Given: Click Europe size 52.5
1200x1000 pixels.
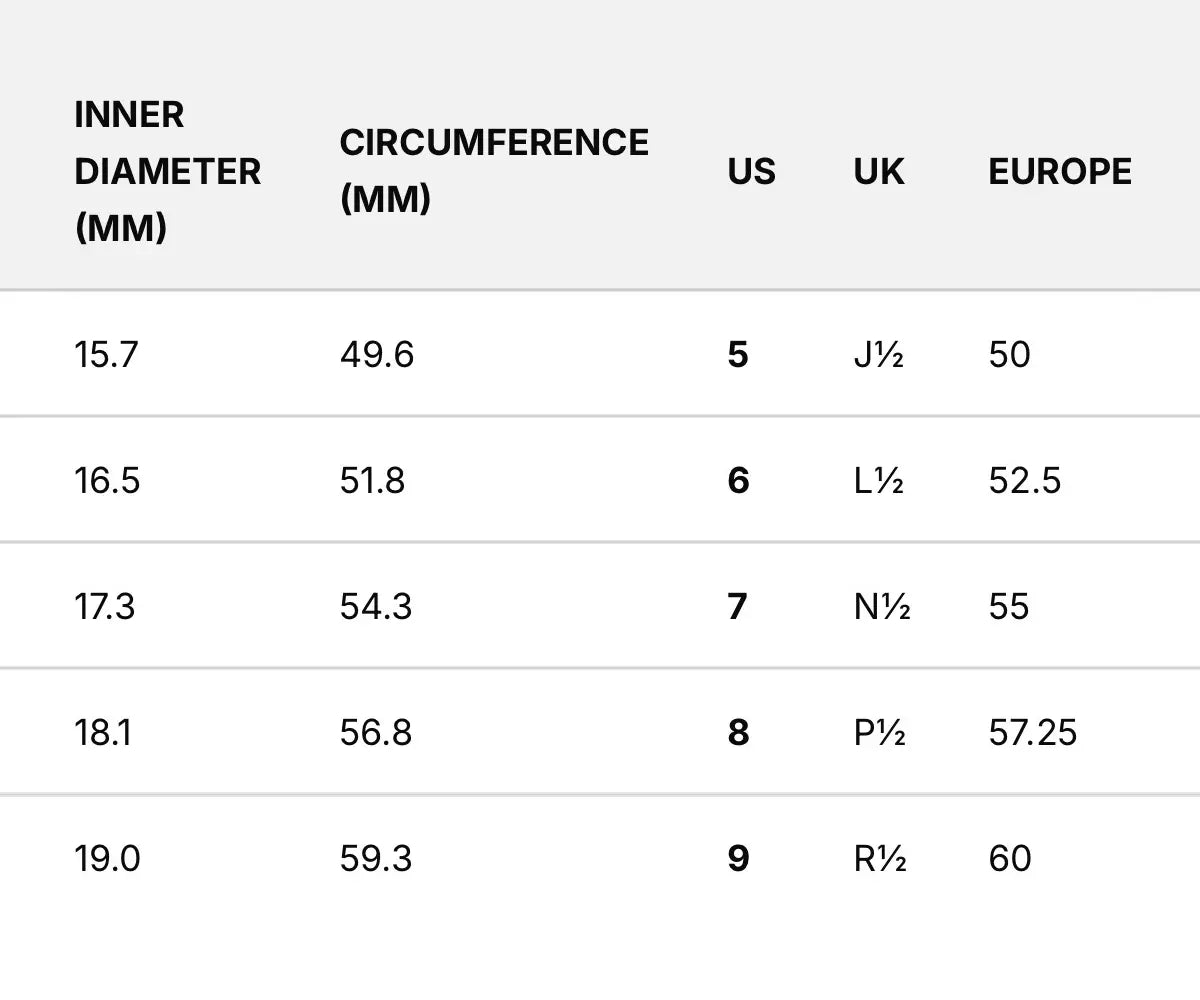Looking at the screenshot, I should [1024, 481].
